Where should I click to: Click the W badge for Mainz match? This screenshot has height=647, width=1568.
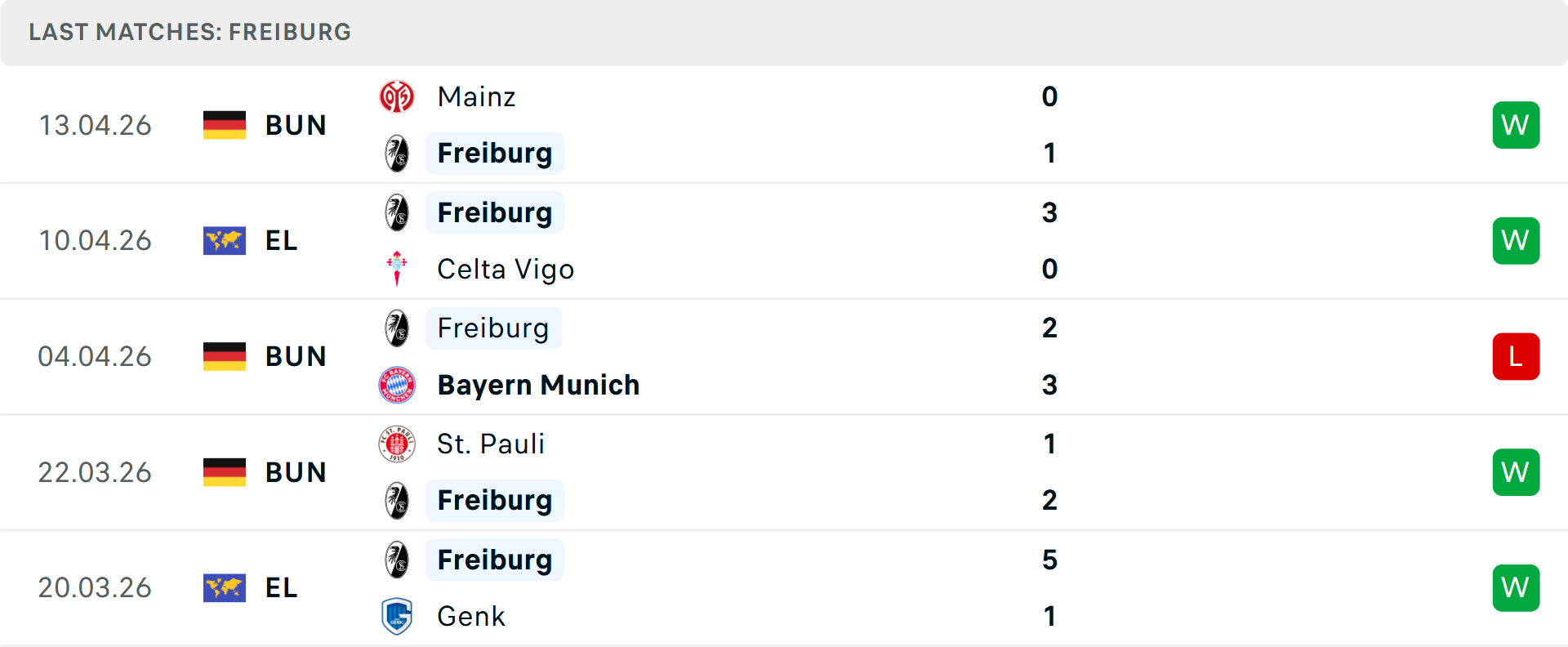(1516, 125)
